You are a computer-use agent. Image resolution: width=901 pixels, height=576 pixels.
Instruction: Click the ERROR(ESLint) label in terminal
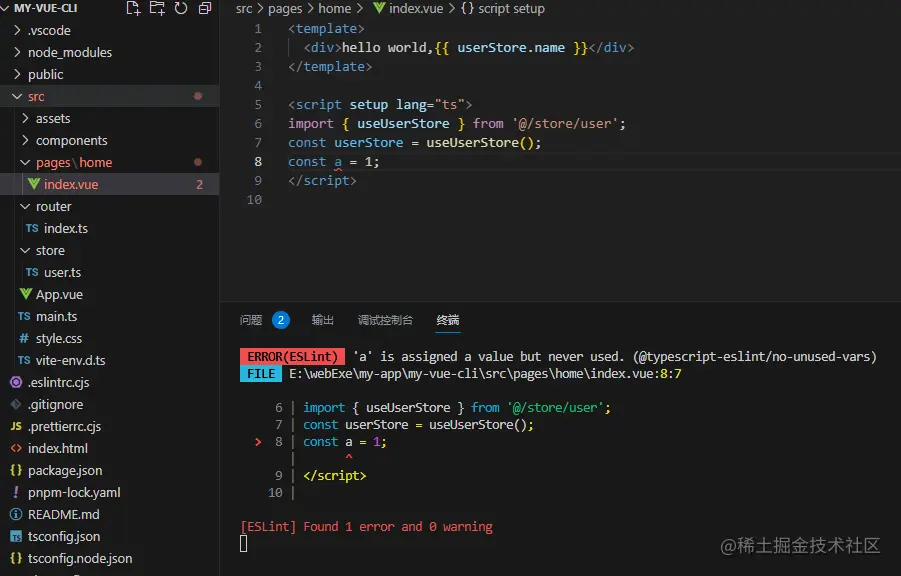(292, 356)
